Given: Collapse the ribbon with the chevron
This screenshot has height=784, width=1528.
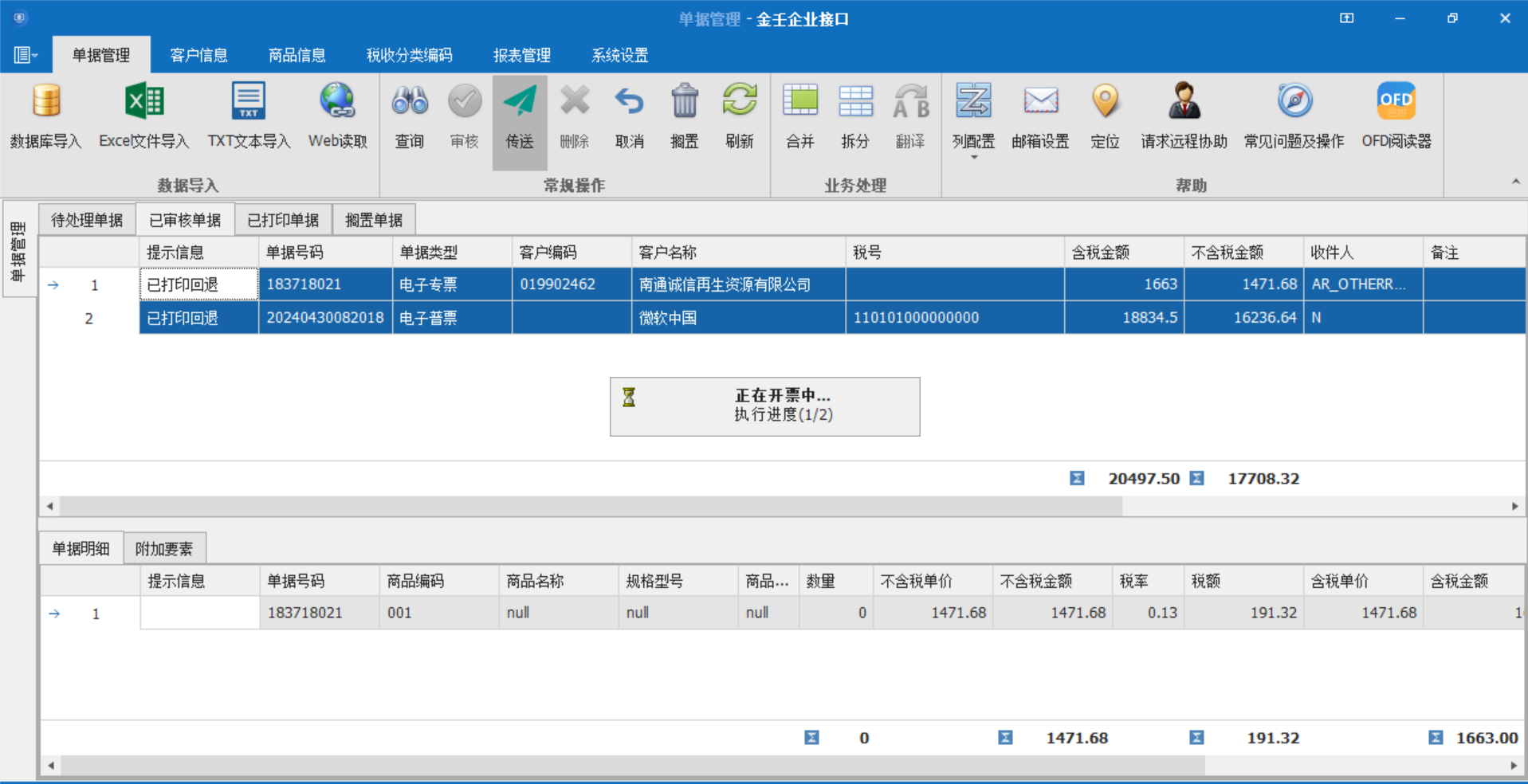Looking at the screenshot, I should (x=1515, y=182).
